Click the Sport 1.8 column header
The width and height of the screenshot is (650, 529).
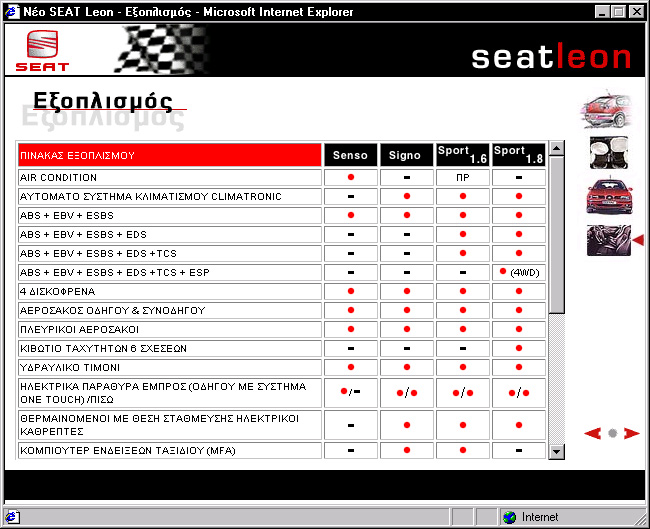519,155
